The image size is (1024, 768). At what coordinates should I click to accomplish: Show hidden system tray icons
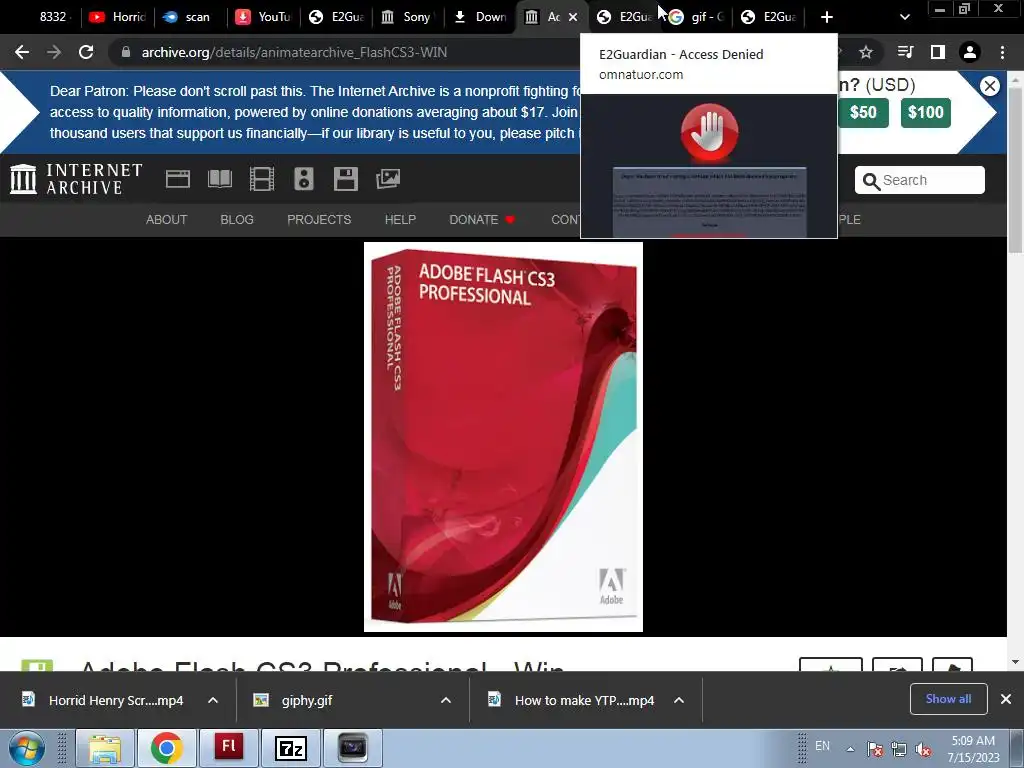(x=850, y=749)
